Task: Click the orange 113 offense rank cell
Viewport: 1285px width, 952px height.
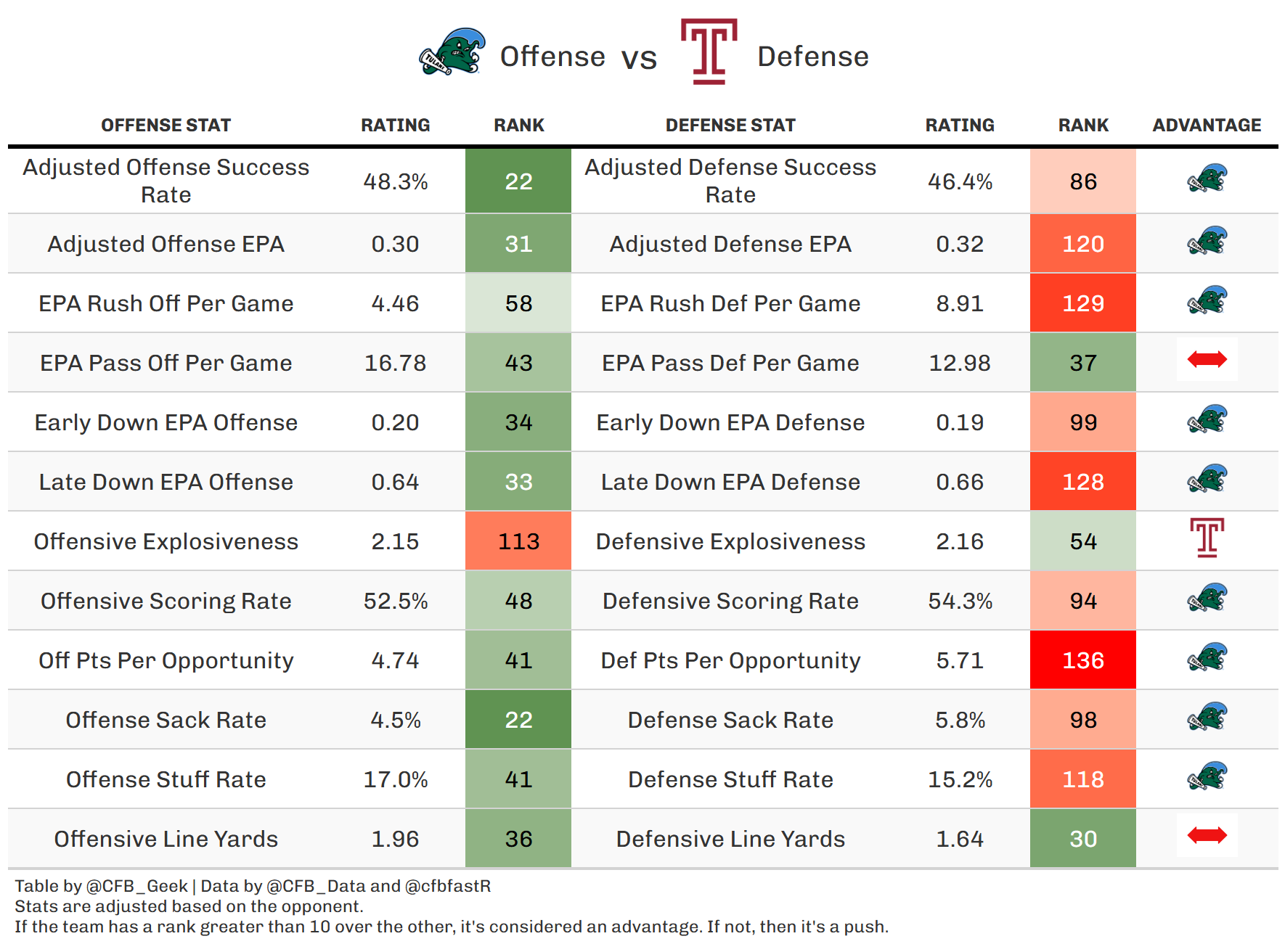Action: [x=518, y=541]
